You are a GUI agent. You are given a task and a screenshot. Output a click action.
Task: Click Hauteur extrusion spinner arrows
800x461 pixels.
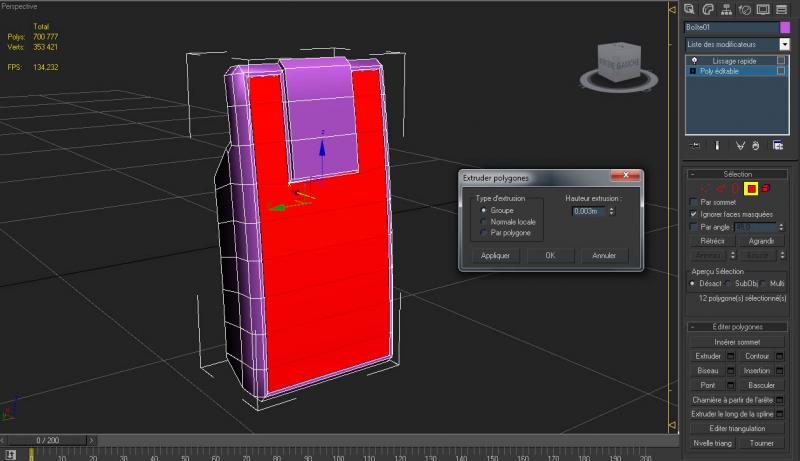tap(611, 211)
